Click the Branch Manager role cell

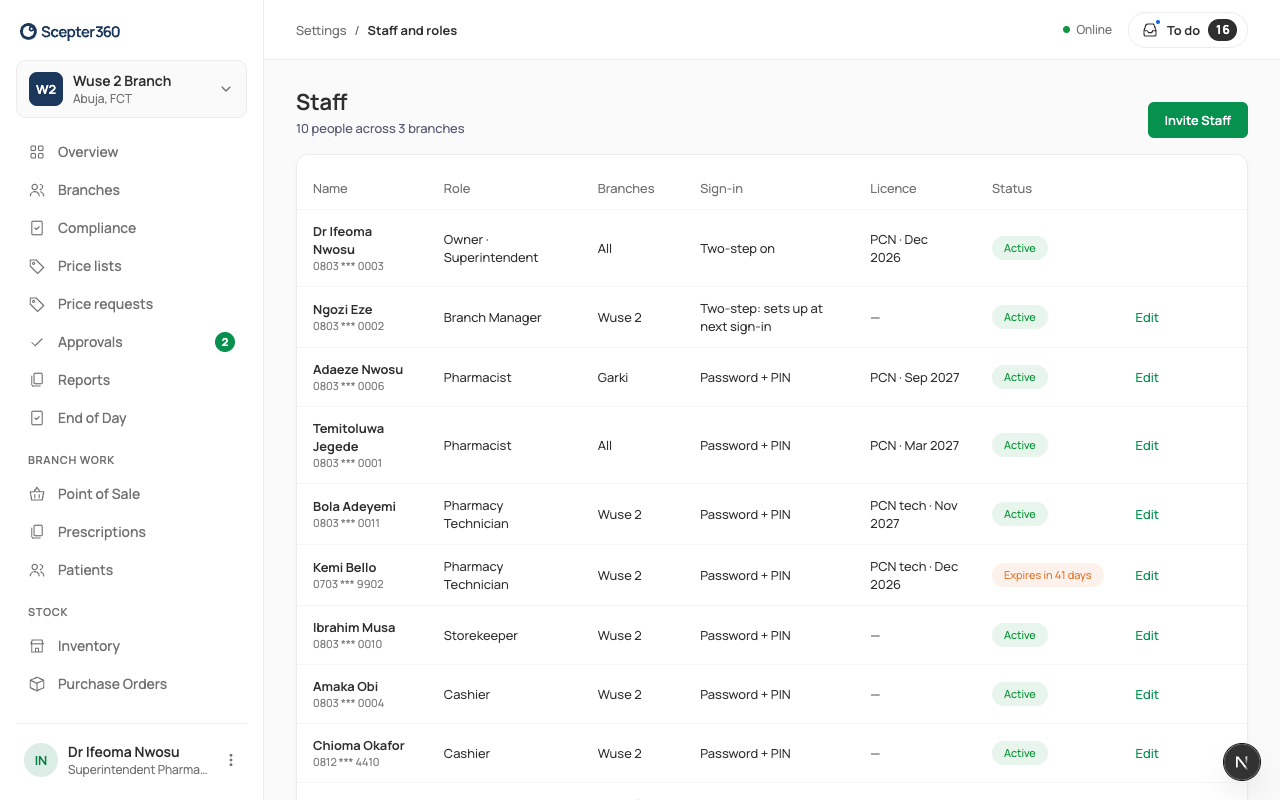(492, 317)
